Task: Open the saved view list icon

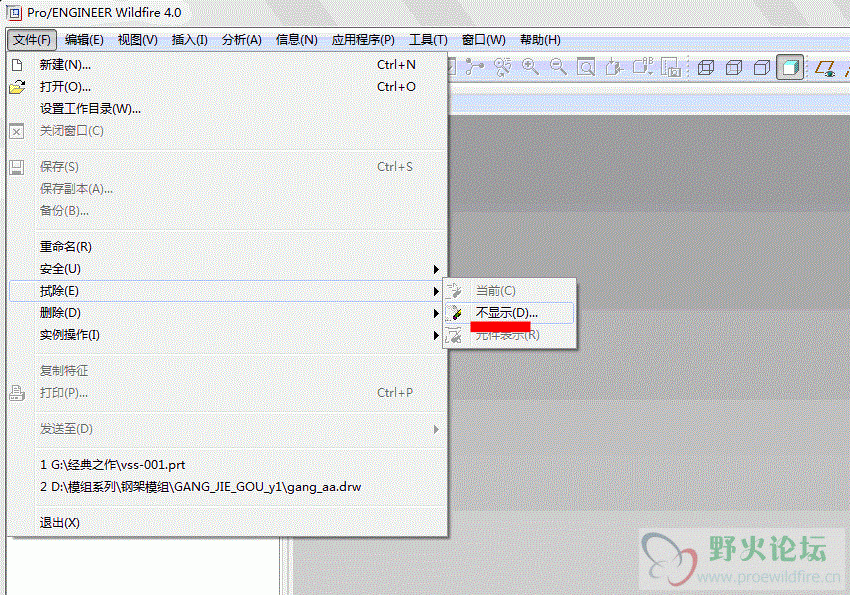Action: pos(643,67)
